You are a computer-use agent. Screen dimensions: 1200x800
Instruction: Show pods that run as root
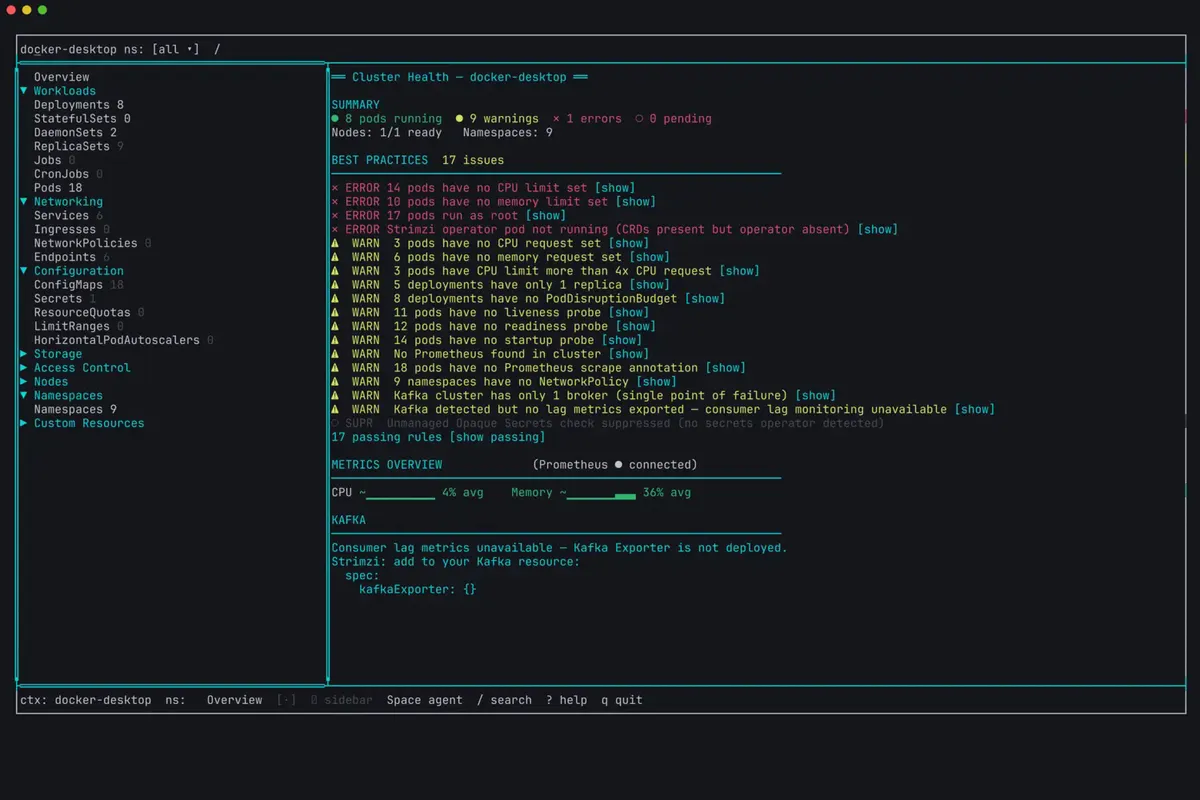click(x=546, y=216)
